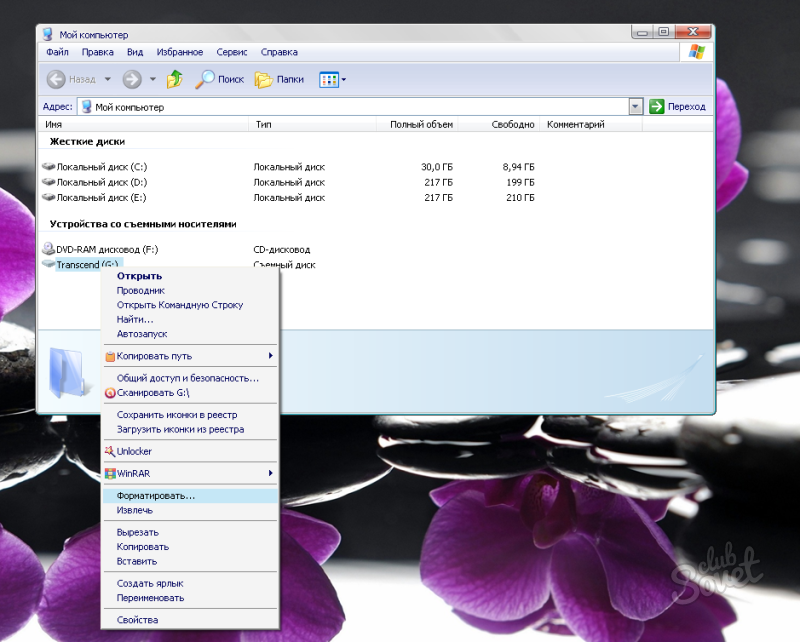
Task: Click Unlocker in the context menu
Action: pos(134,451)
